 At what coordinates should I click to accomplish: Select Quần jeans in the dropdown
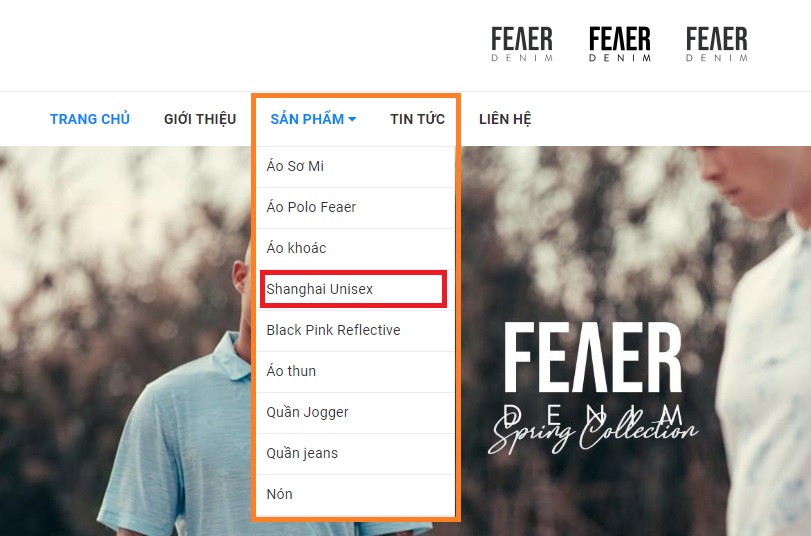355,453
